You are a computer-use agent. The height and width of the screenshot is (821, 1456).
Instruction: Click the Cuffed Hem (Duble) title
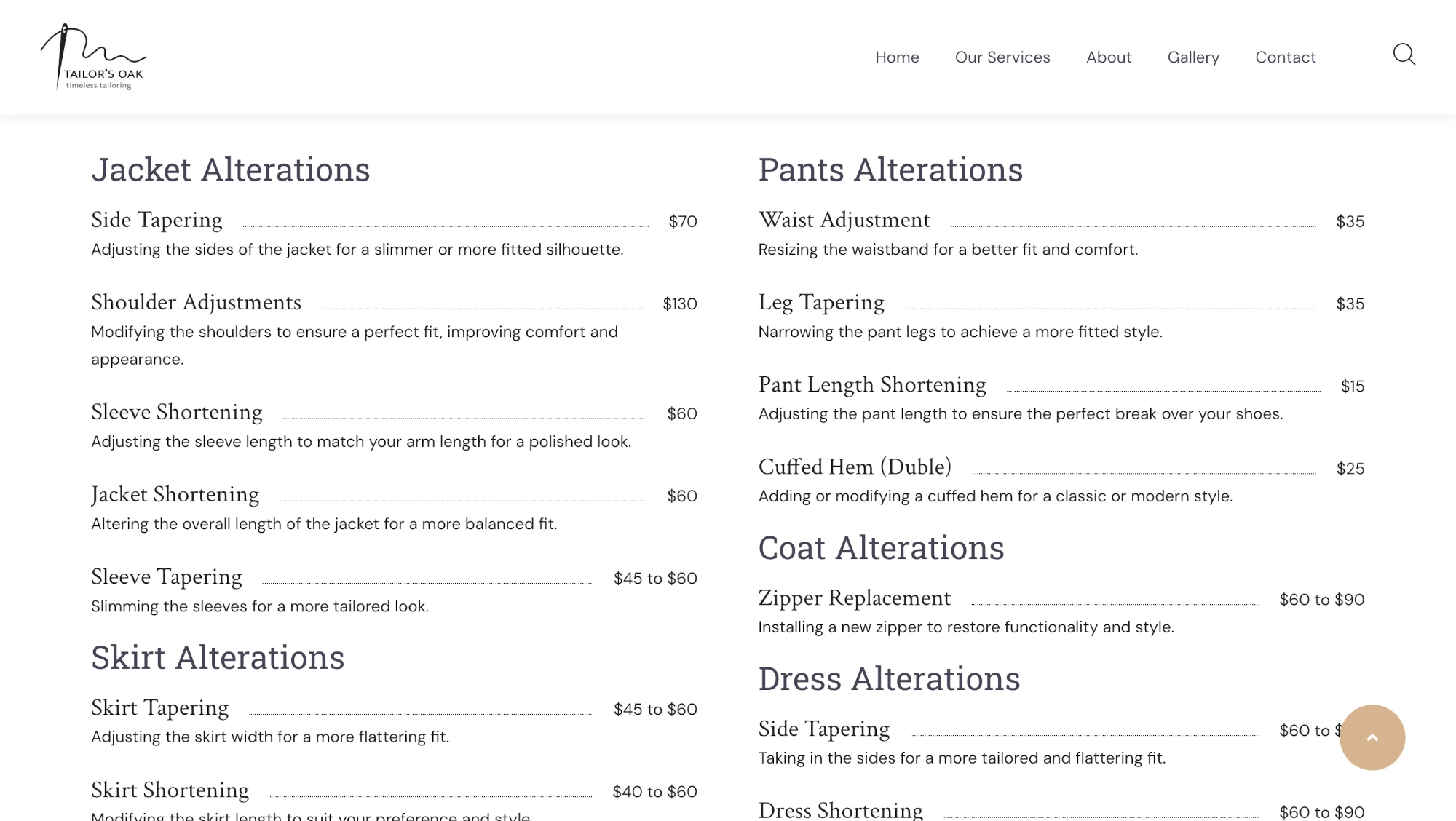tap(855, 467)
